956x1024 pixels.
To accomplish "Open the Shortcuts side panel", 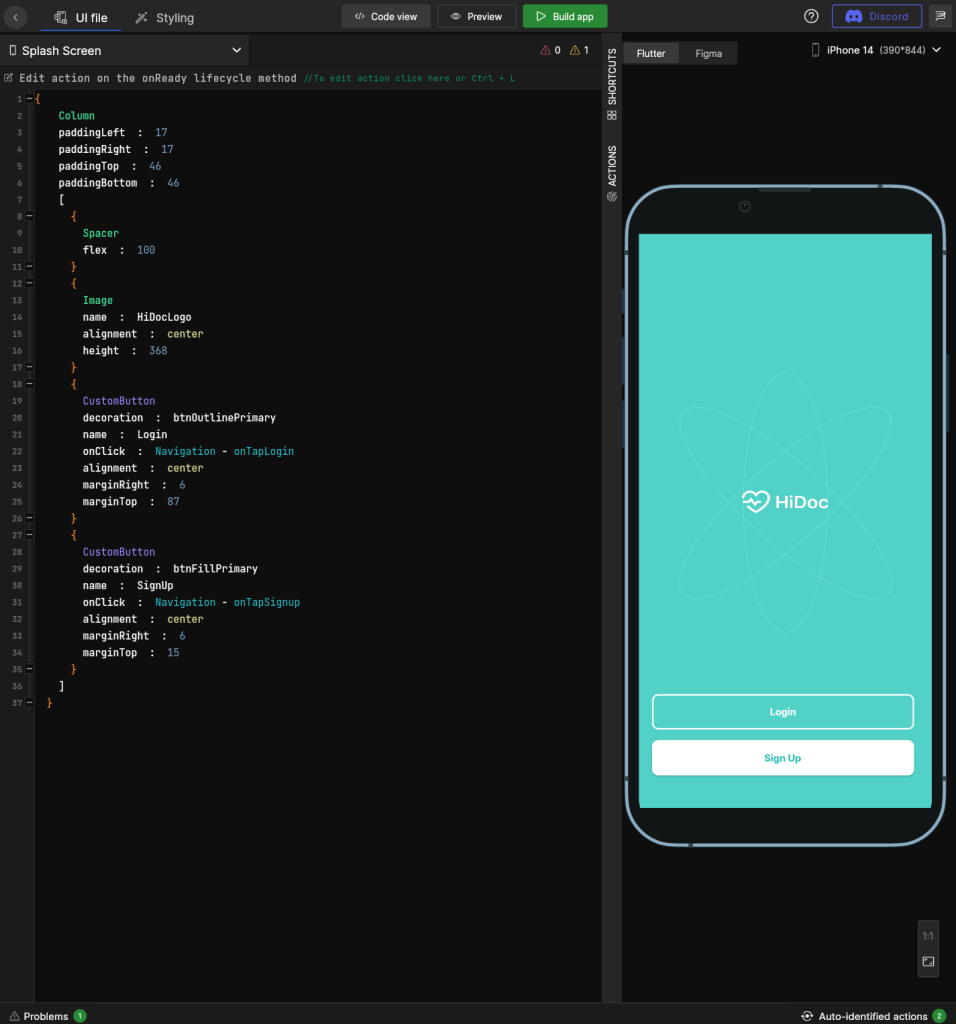I will point(612,84).
